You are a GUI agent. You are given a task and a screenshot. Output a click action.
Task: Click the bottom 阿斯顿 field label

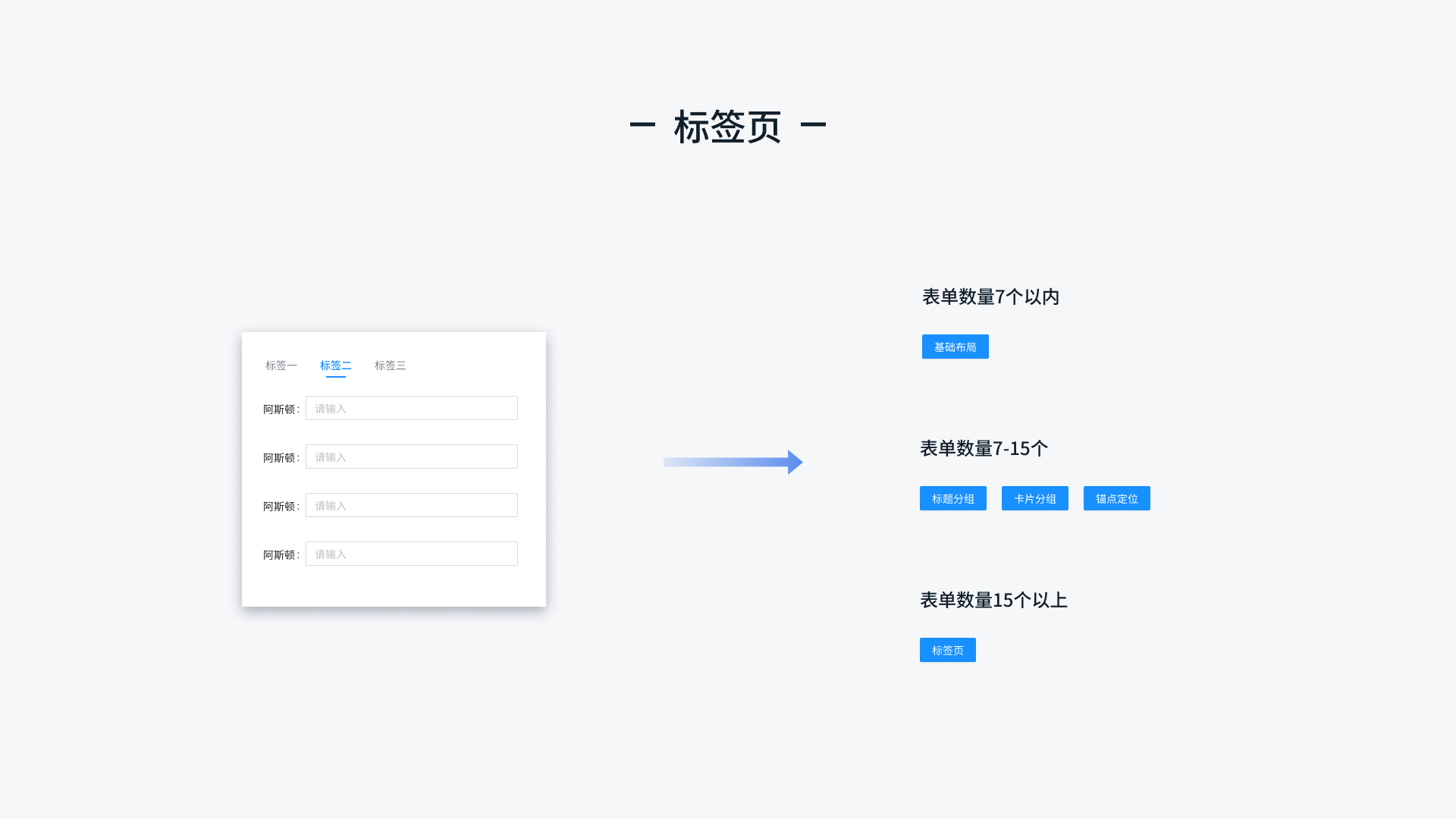[x=279, y=555]
